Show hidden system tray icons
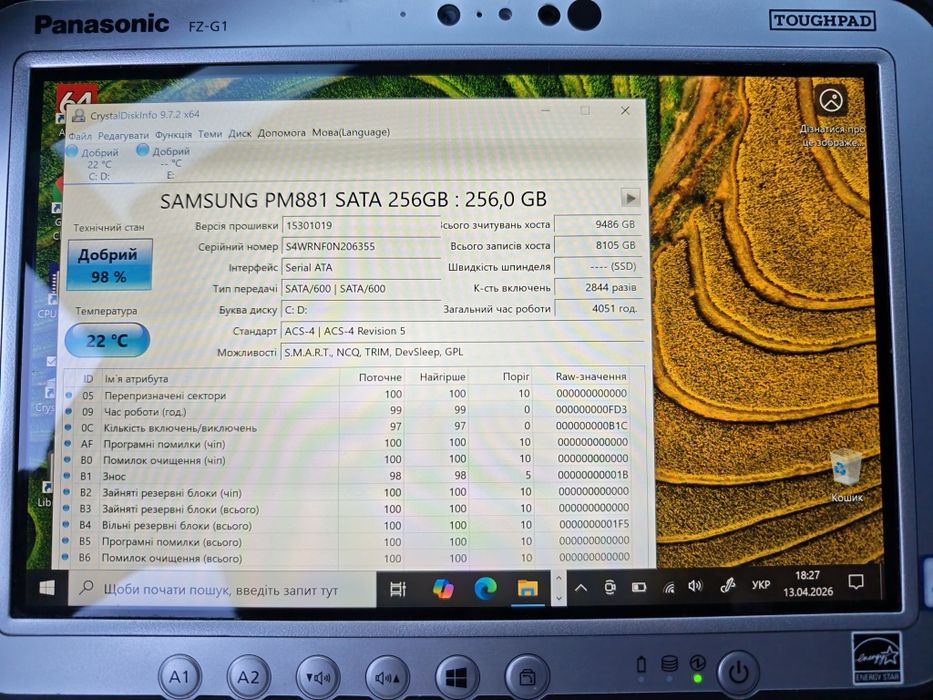Viewport: 933px width, 700px height. click(581, 588)
